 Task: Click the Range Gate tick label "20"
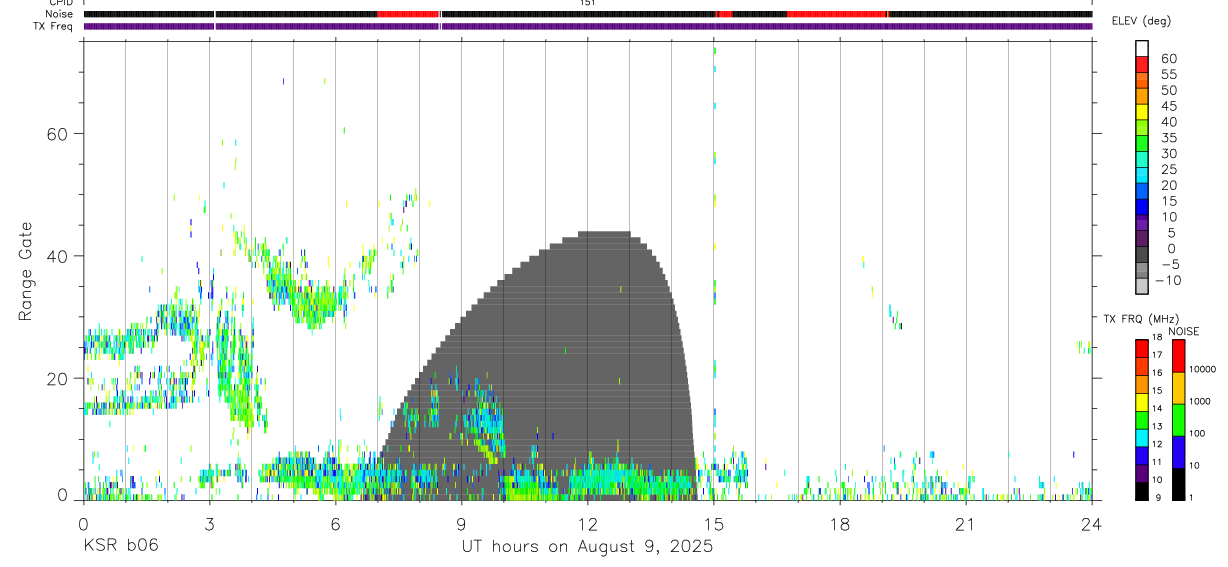(58, 378)
